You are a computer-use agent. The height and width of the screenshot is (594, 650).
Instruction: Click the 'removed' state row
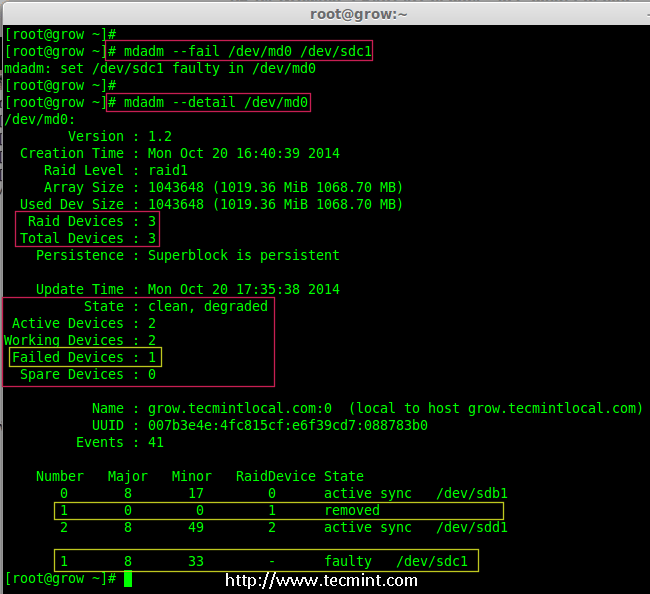click(352, 510)
